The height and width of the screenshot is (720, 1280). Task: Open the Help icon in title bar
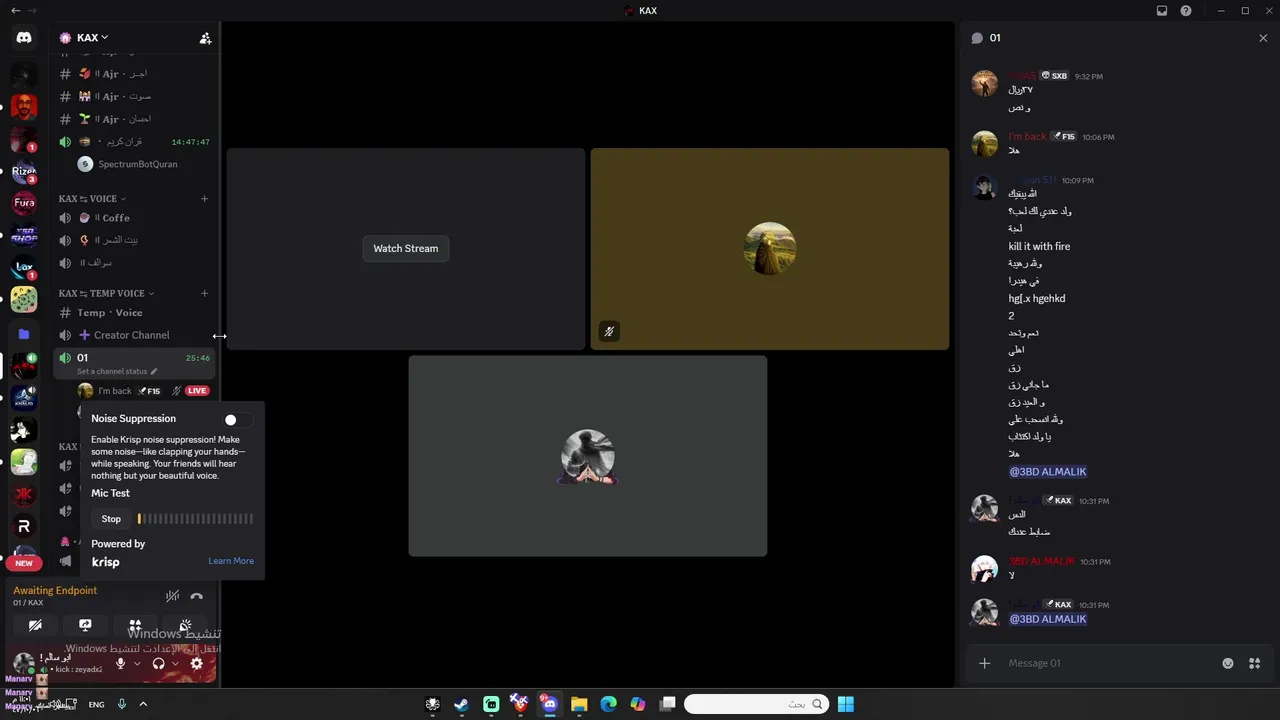1186,11
